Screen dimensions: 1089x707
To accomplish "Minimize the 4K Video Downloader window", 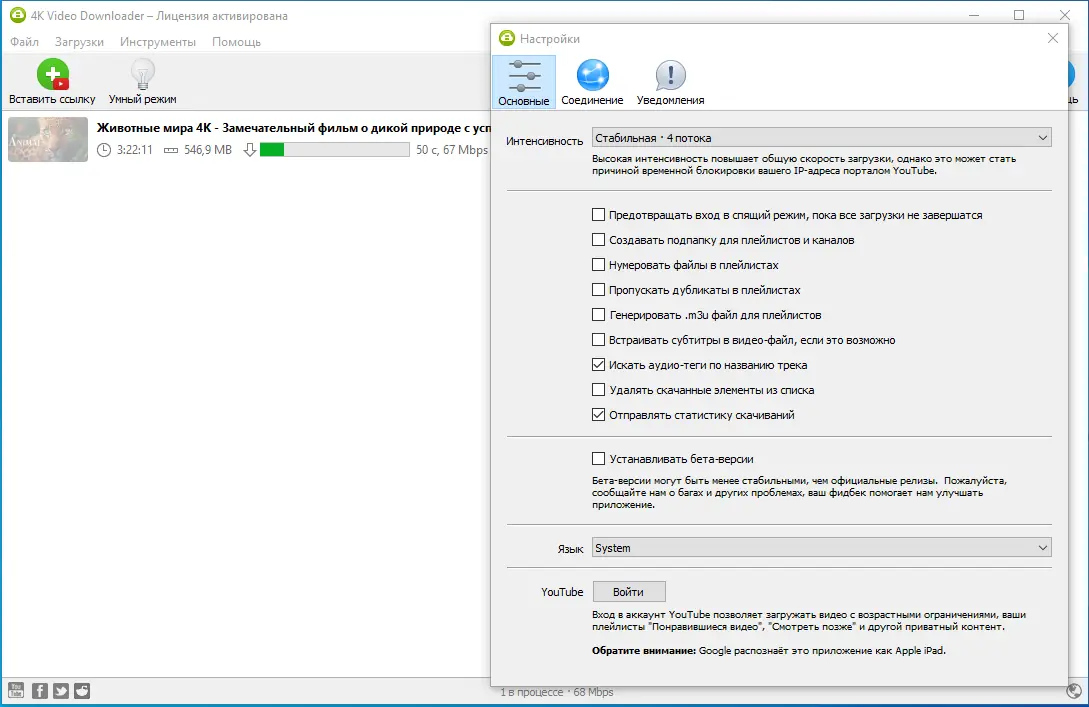I will coord(974,15).
